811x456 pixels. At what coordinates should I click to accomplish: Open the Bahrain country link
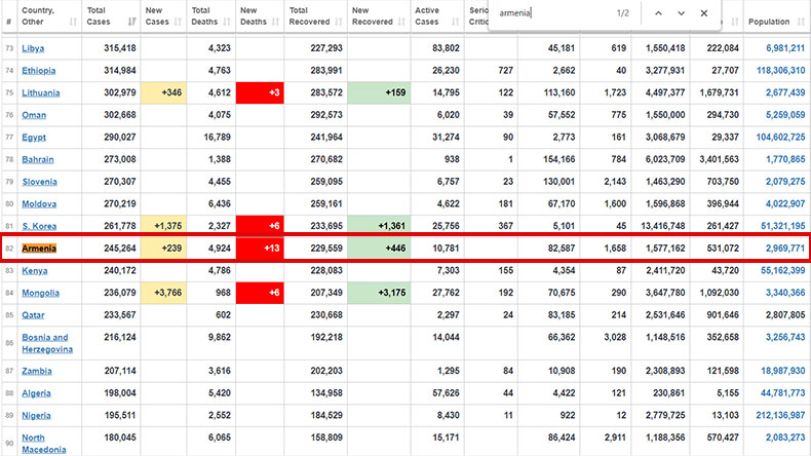pos(37,159)
